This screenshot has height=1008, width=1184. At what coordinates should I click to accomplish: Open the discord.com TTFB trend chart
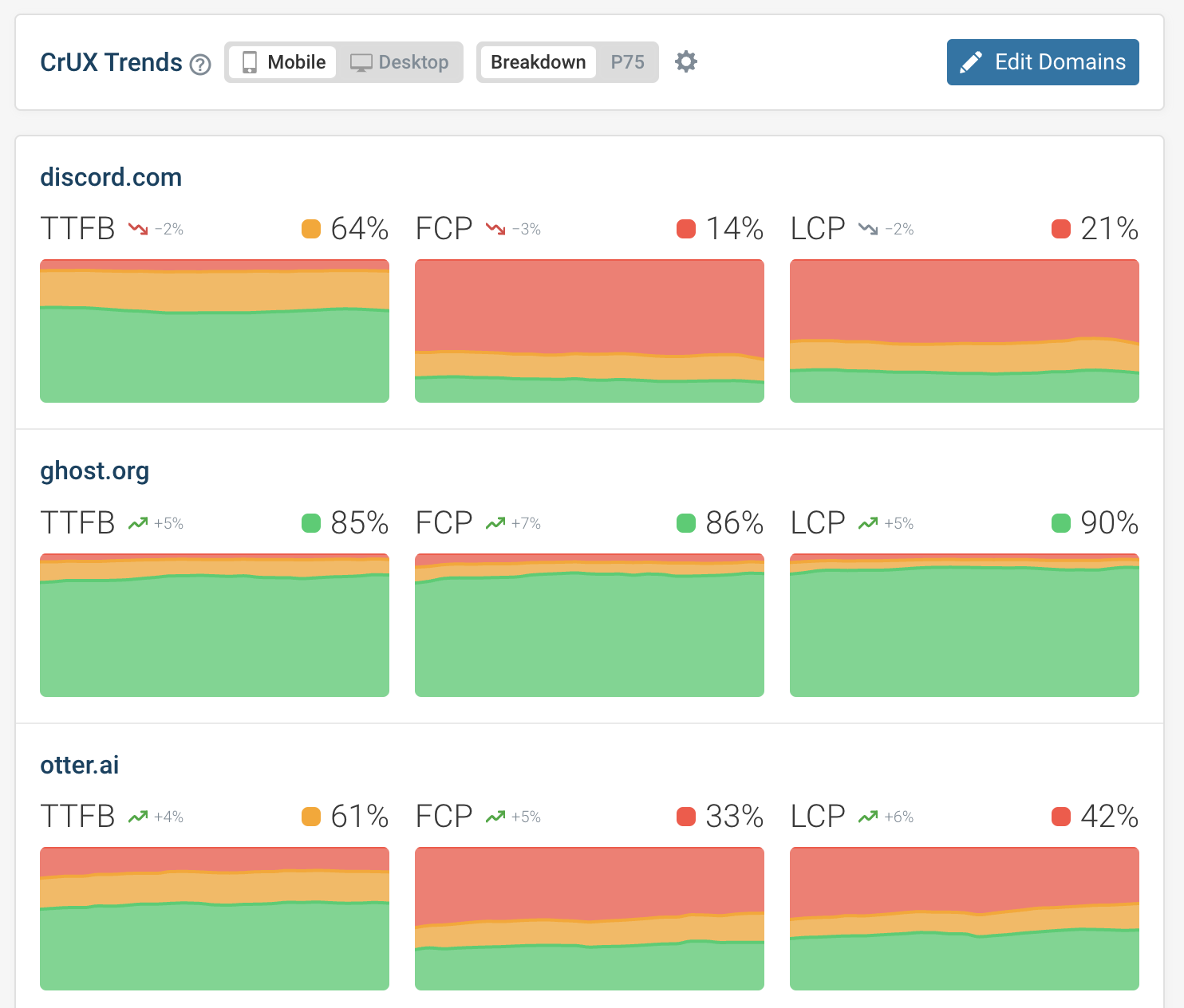tap(215, 331)
